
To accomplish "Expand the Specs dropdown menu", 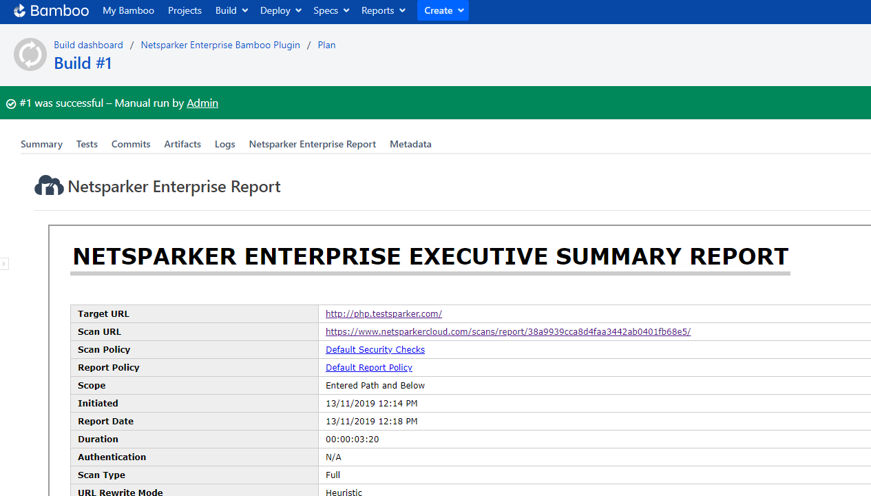I will pyautogui.click(x=331, y=11).
